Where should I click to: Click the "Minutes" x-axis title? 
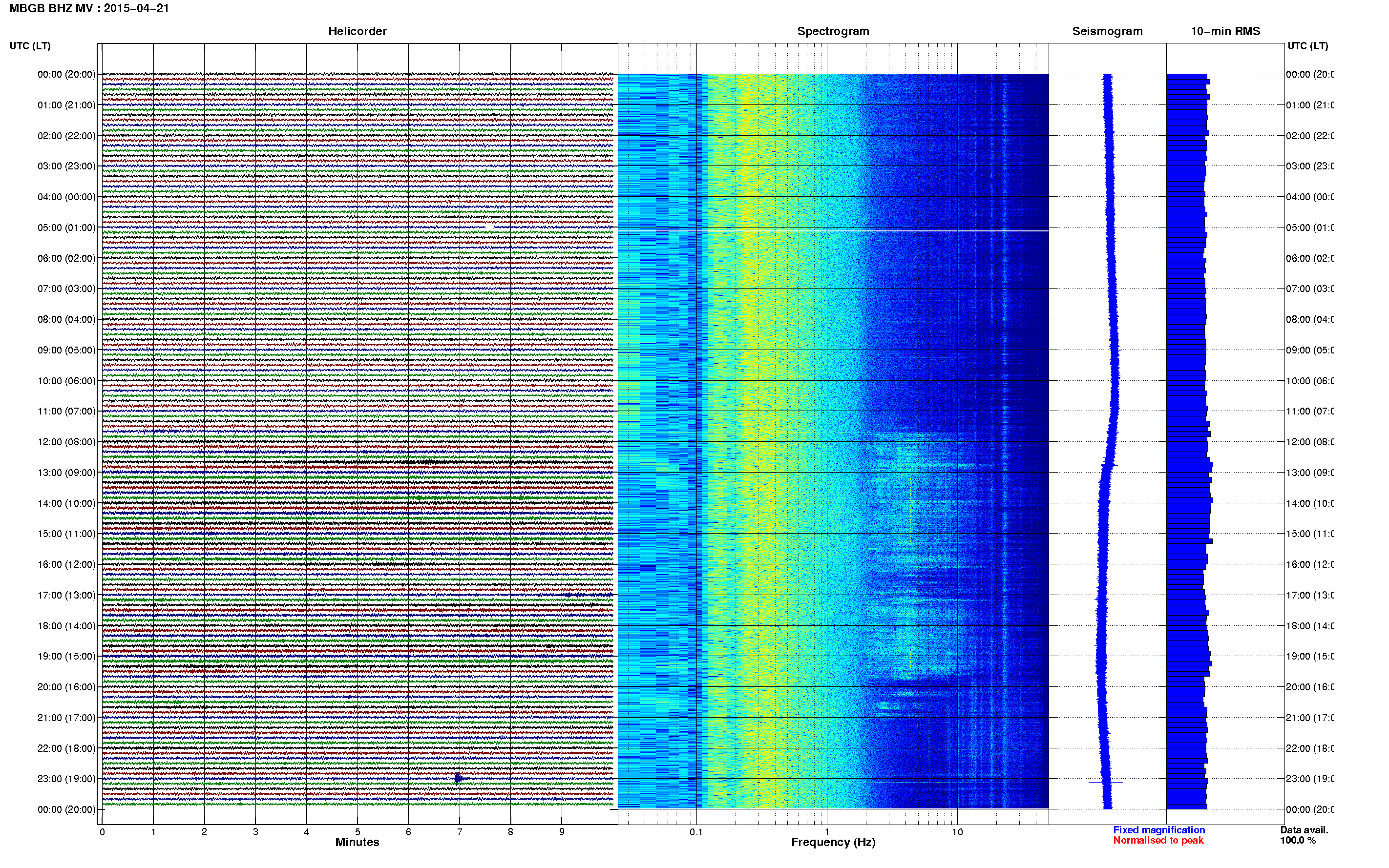(x=357, y=842)
